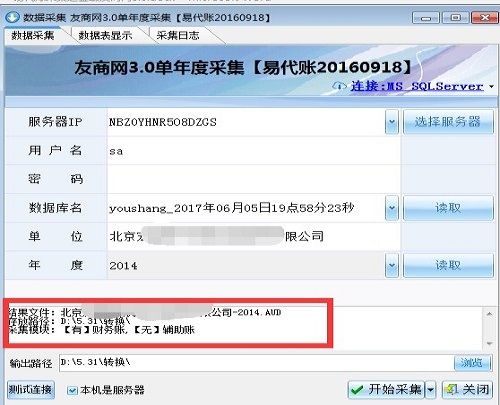
Task: Switch to the 采集日志 tab
Action: tap(178, 35)
